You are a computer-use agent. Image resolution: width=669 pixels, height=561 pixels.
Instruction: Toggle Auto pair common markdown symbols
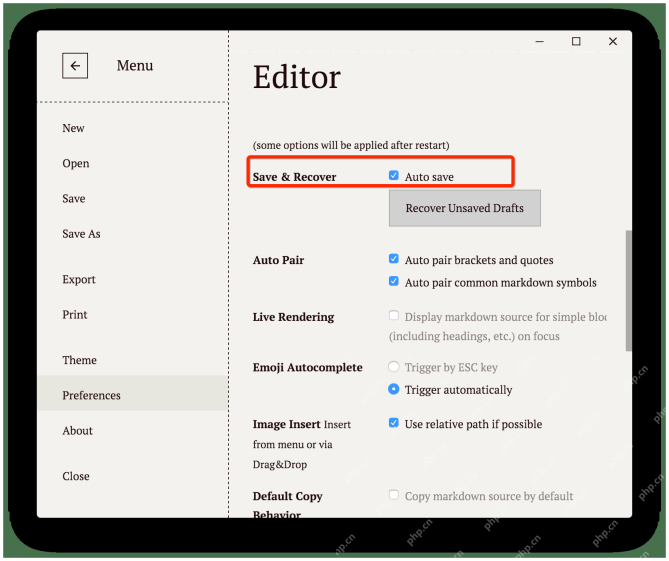tap(394, 281)
